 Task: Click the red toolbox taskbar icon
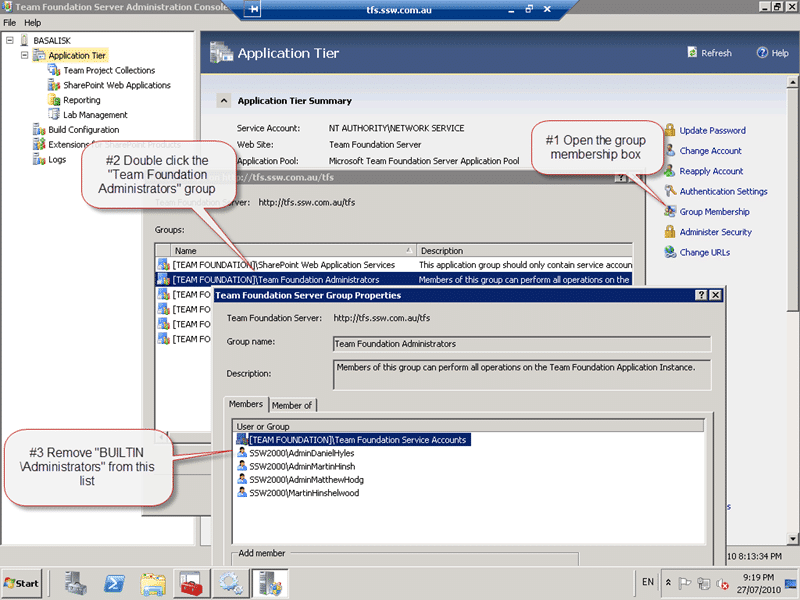[191, 583]
